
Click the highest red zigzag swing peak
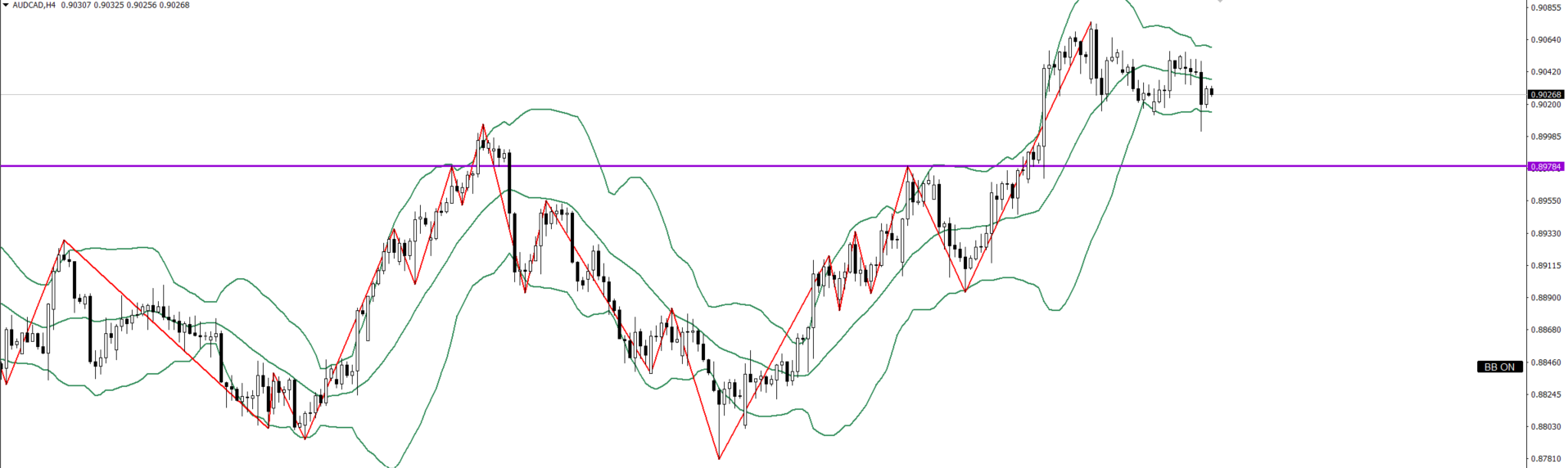[1091, 23]
